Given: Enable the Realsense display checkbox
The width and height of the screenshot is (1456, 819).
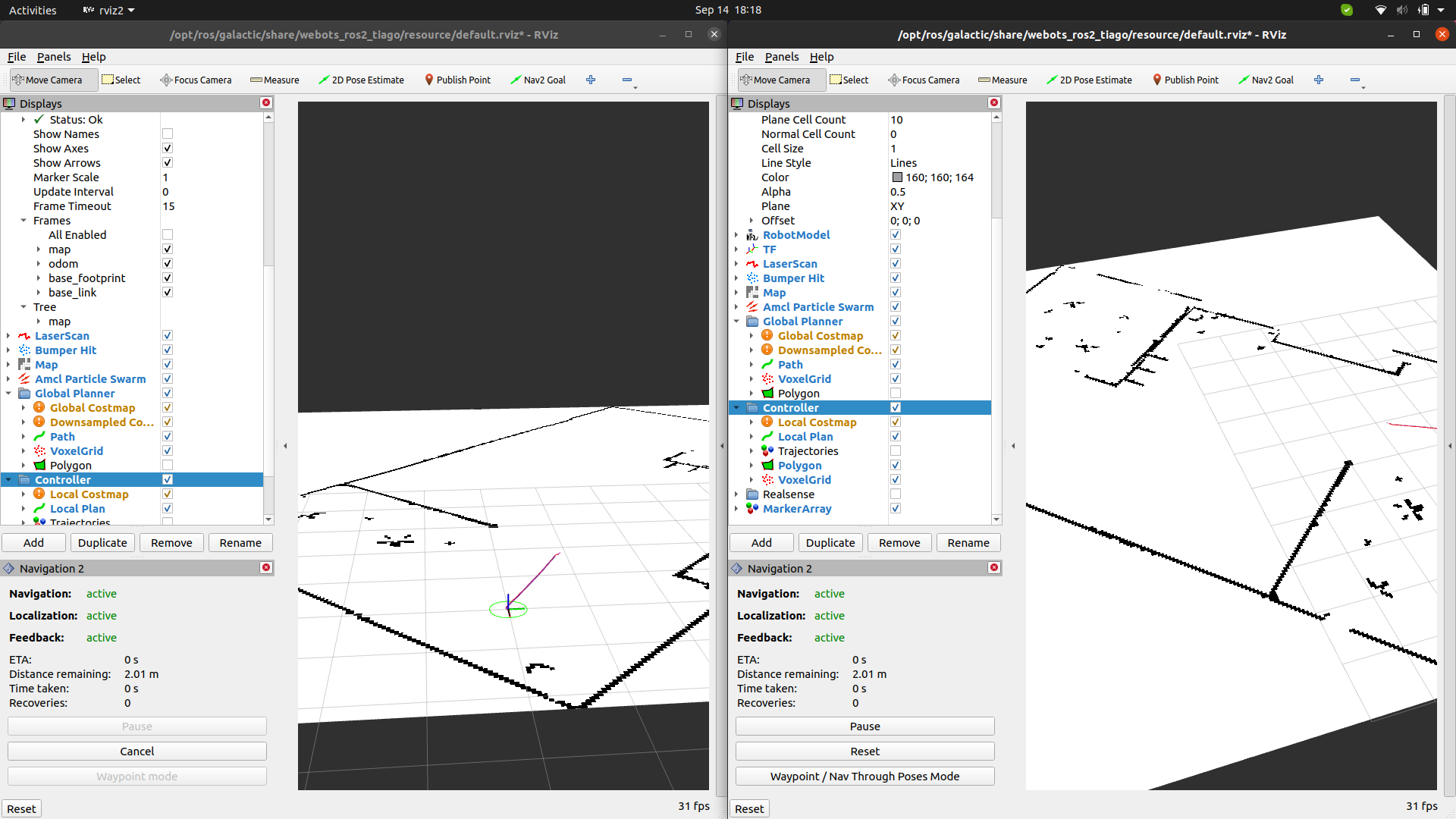Looking at the screenshot, I should pos(896,494).
